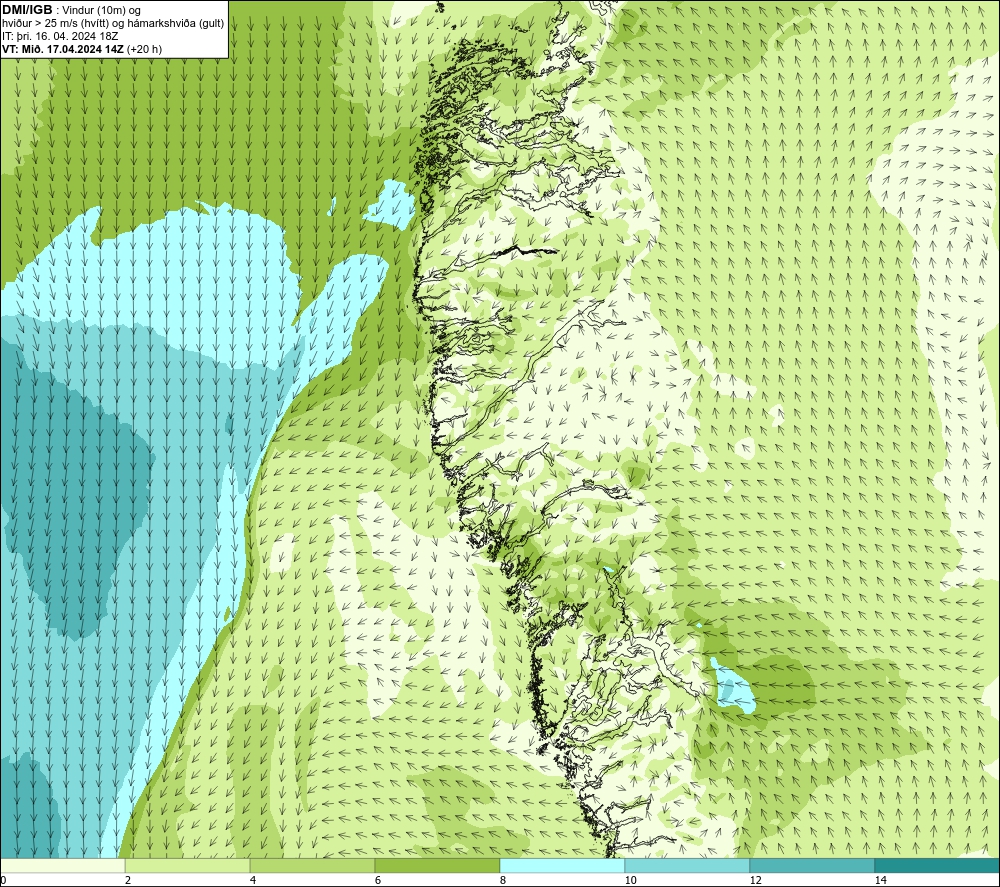Click the 'DMI/IGB' bold title text

click(x=27, y=10)
